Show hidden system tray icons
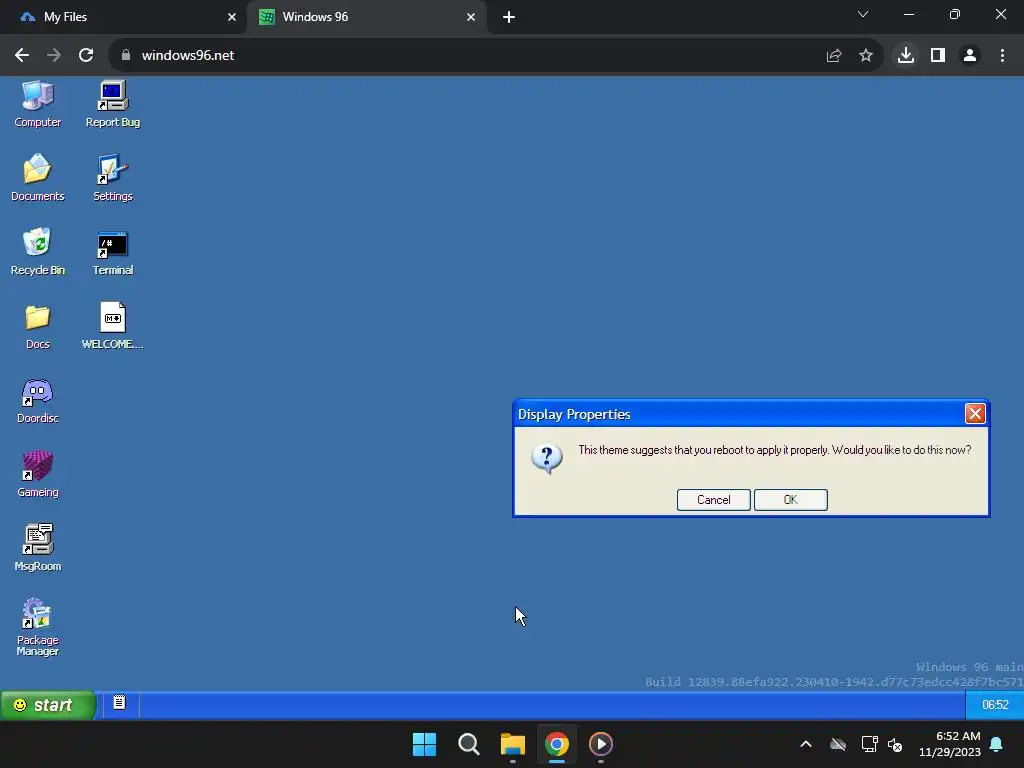Screen dimensions: 1024x768 [x=806, y=744]
